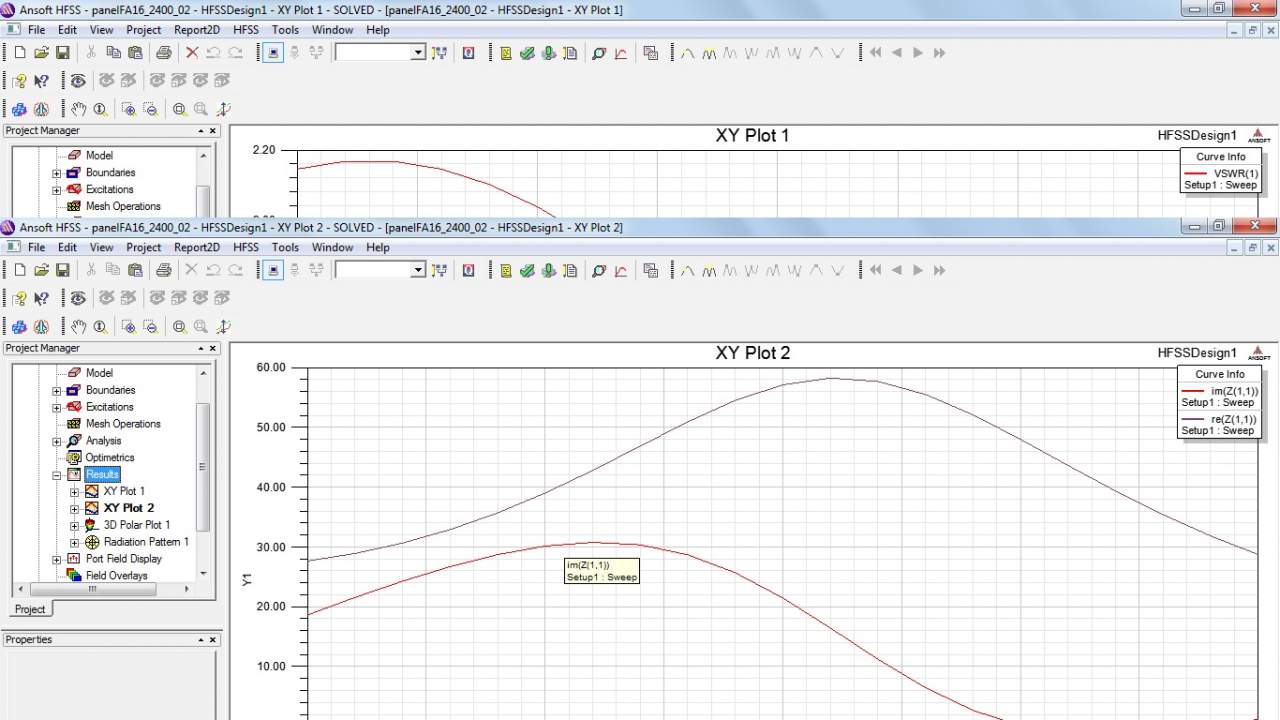Click Print icon in XY Plot 2 window toolbar
Screen dimensions: 1280x720
tap(164, 270)
